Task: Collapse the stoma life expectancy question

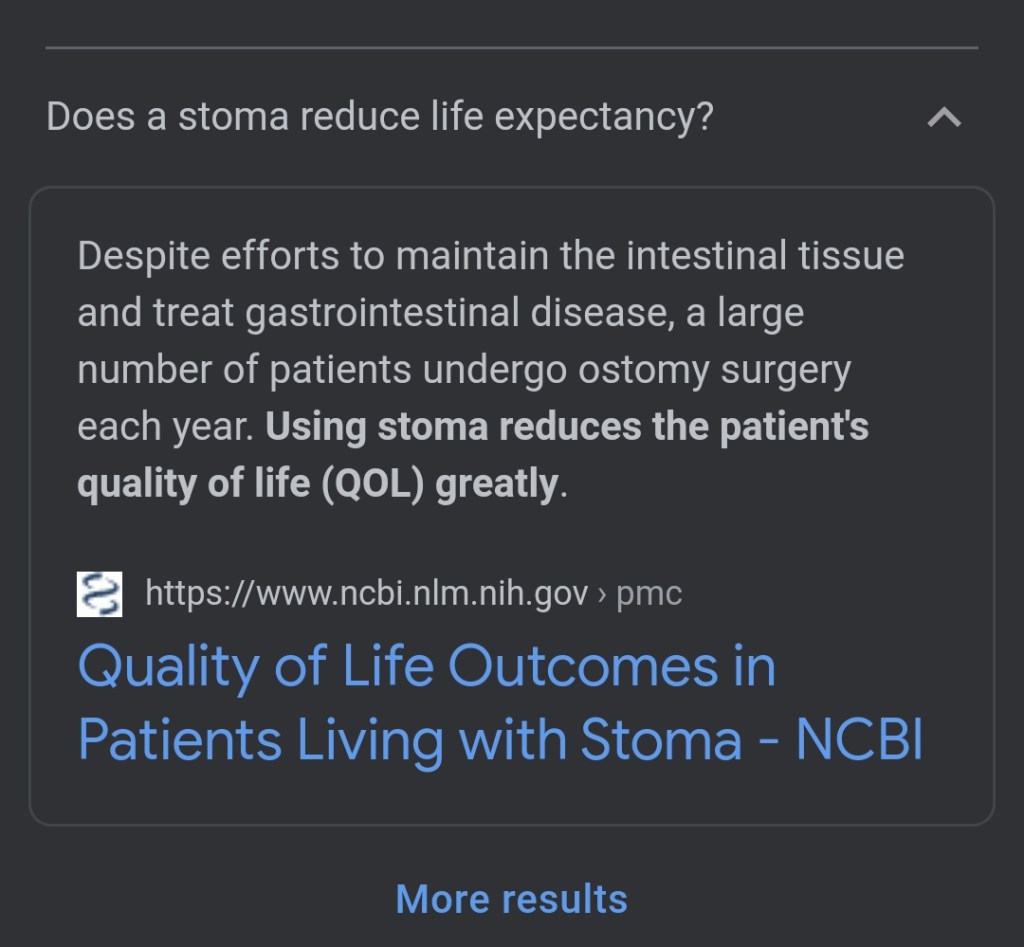Action: (x=944, y=118)
